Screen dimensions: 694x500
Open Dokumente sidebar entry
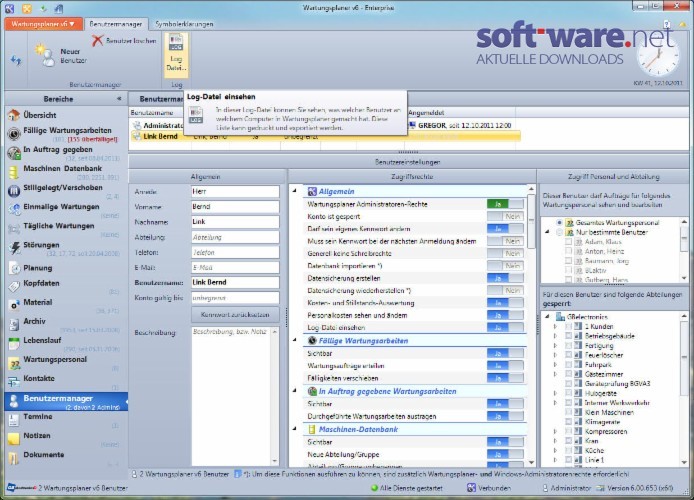(x=66, y=458)
